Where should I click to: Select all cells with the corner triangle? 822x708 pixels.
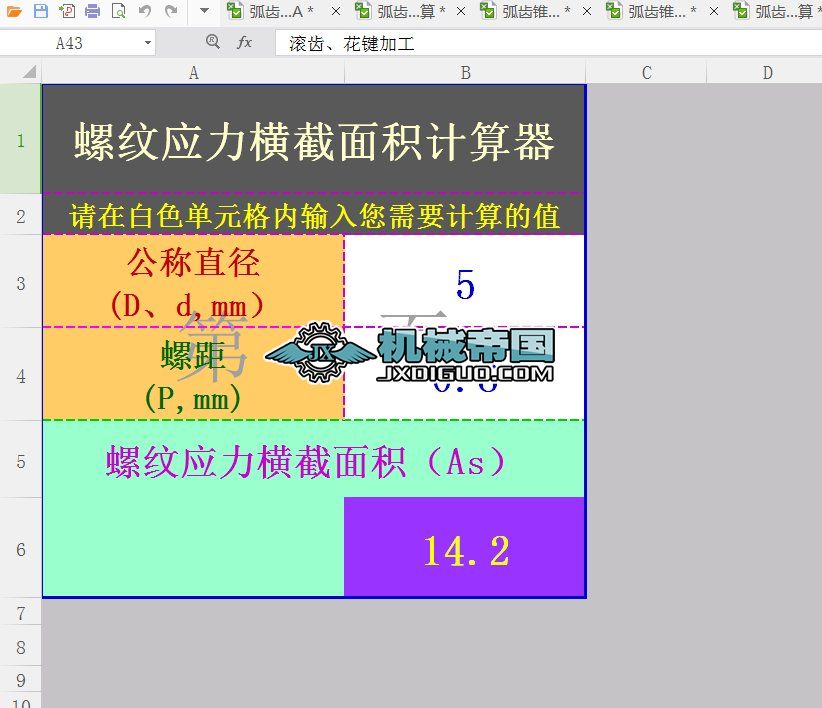point(29,71)
